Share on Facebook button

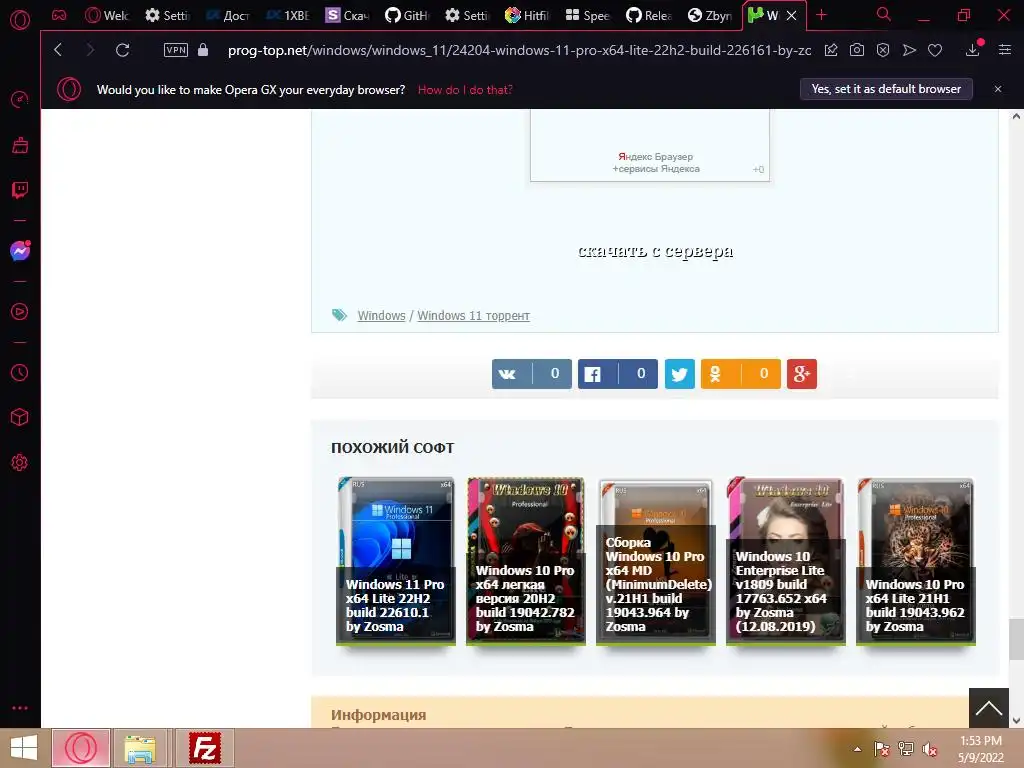click(x=618, y=374)
